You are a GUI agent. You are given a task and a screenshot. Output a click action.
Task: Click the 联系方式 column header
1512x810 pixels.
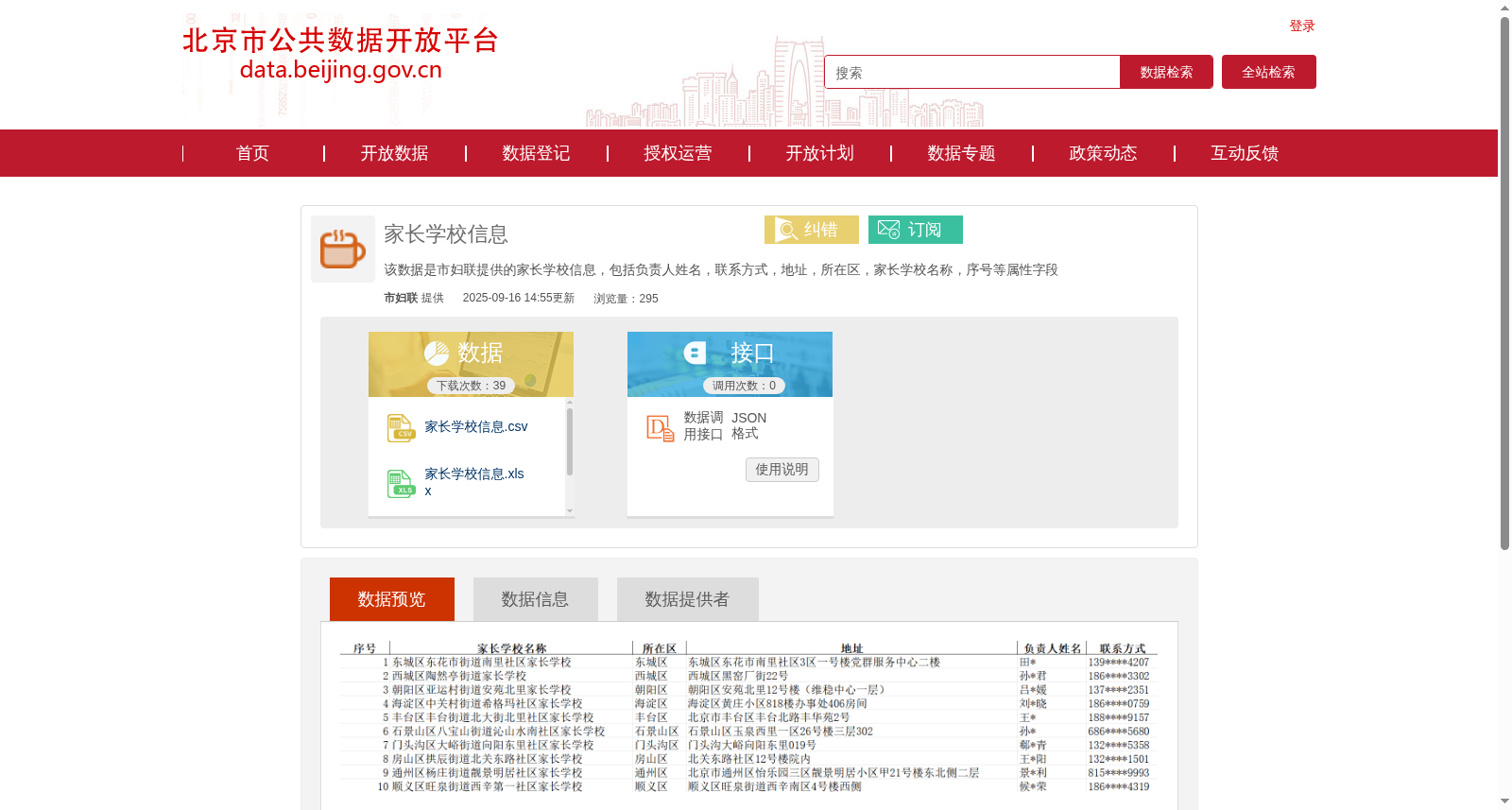pos(1123,648)
